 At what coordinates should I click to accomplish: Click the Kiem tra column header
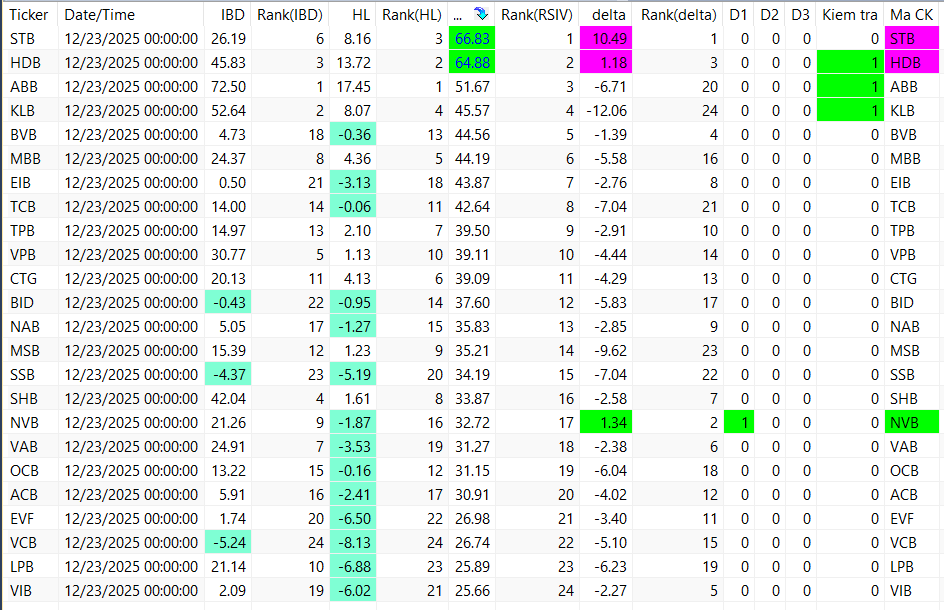[849, 14]
